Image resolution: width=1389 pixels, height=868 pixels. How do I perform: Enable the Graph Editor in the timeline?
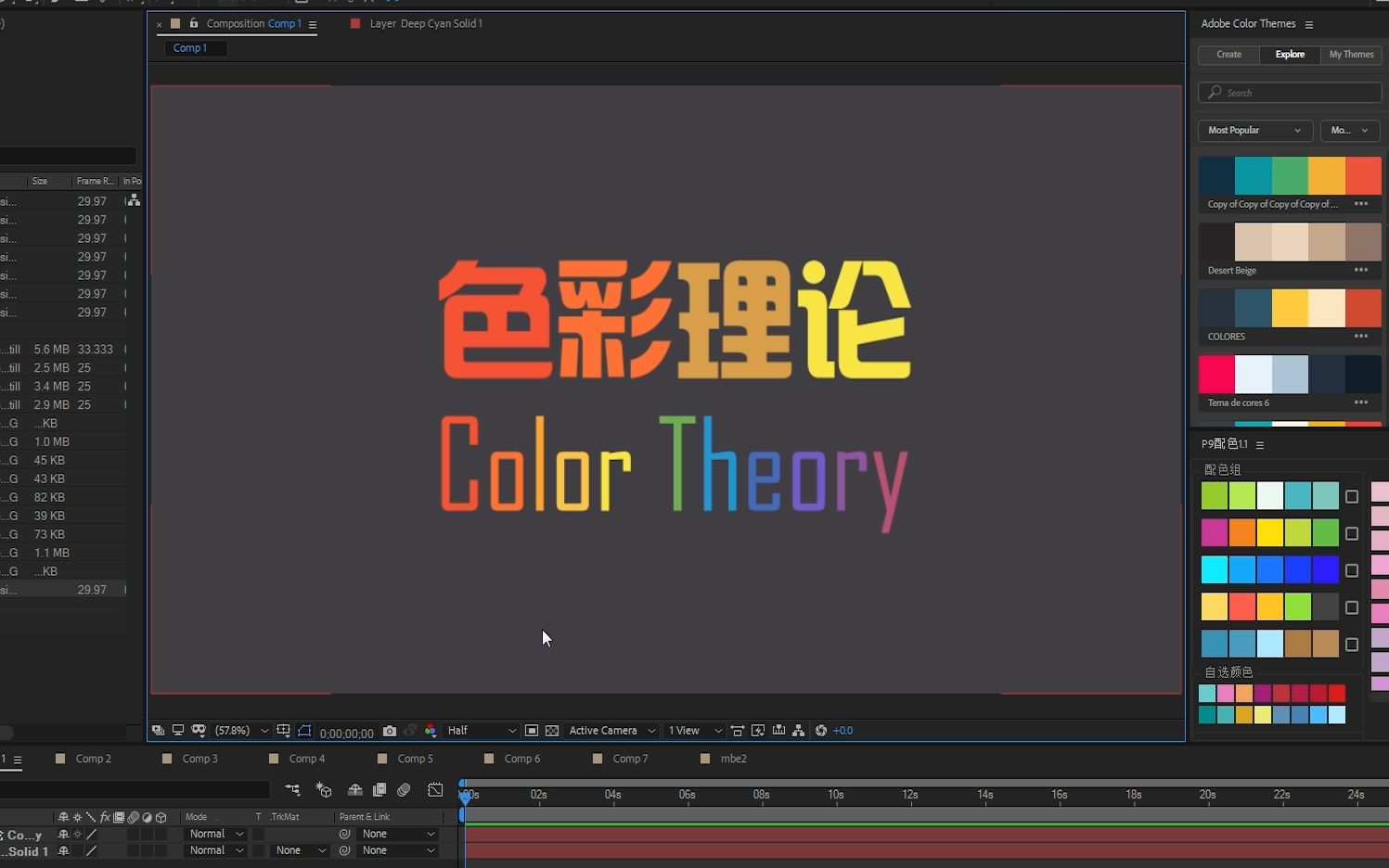pos(433,790)
